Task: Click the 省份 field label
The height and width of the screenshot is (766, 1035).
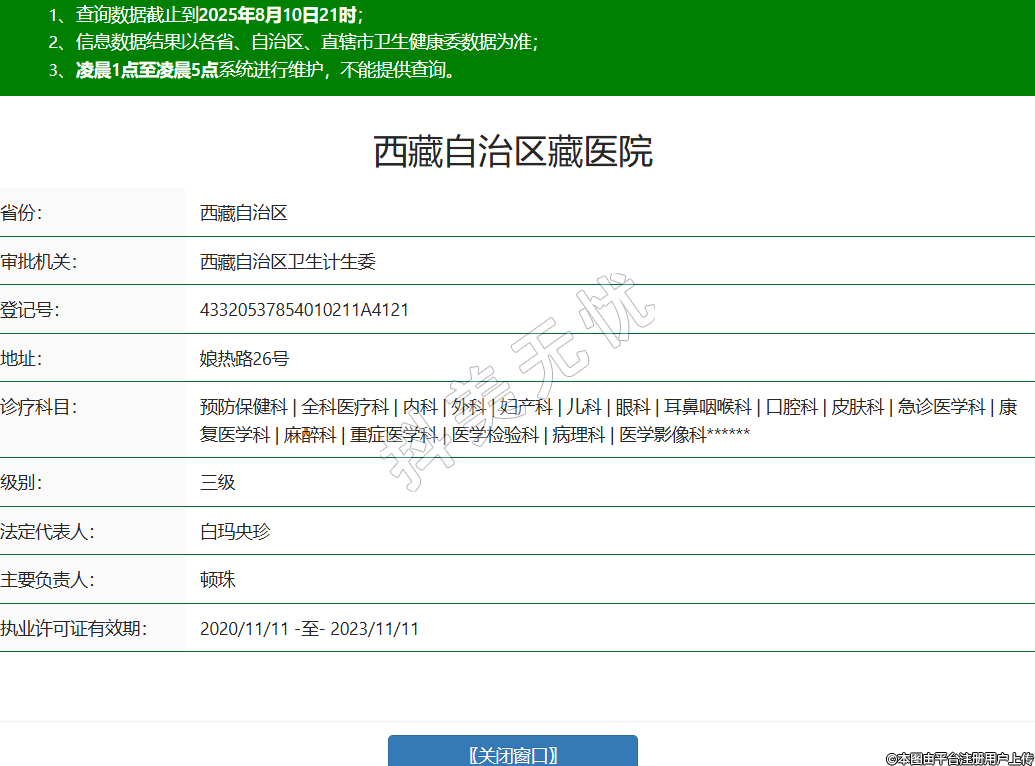Action: point(22,213)
